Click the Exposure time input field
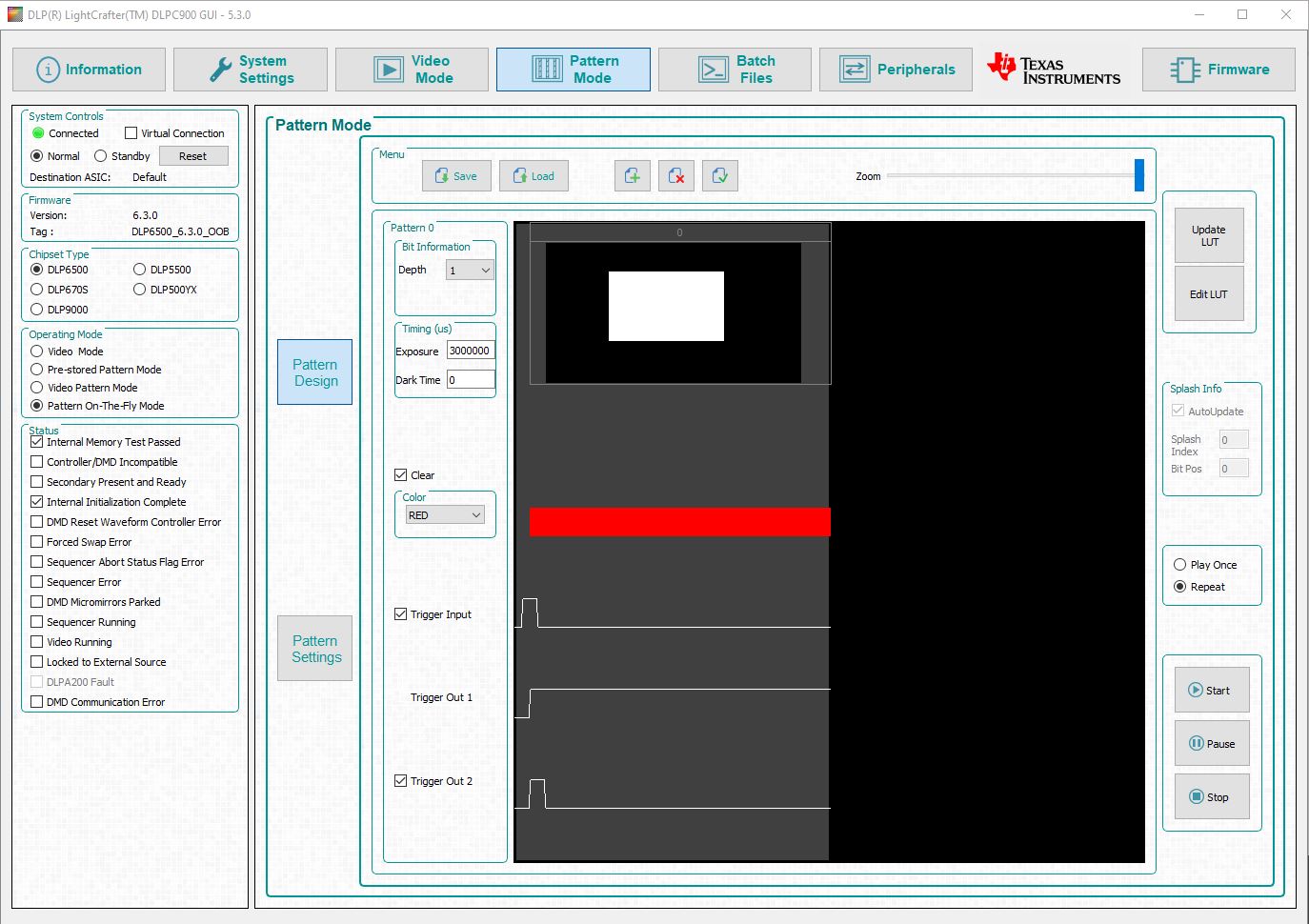1309x924 pixels. coord(471,351)
